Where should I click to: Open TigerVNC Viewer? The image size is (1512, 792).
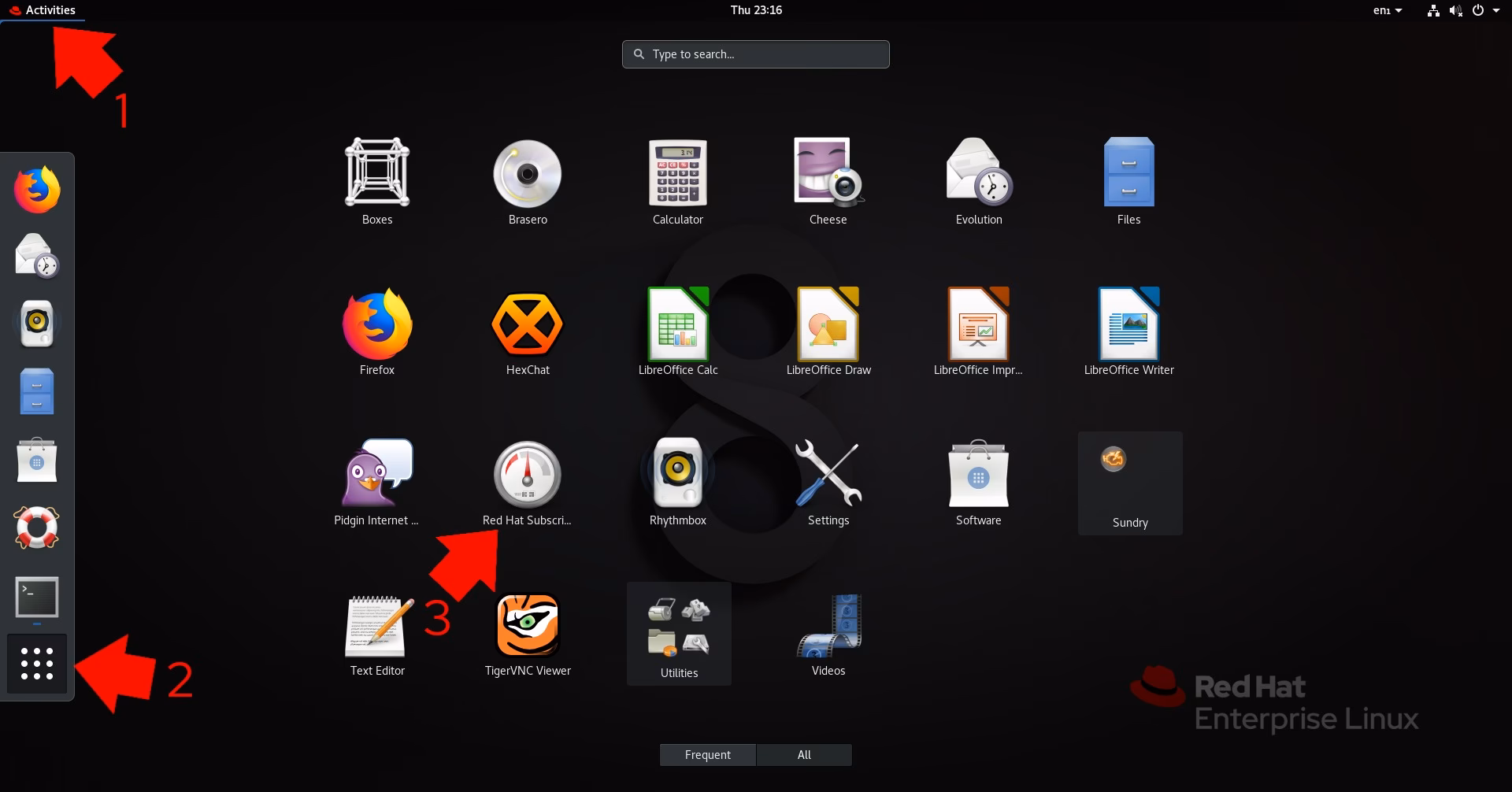click(x=527, y=624)
